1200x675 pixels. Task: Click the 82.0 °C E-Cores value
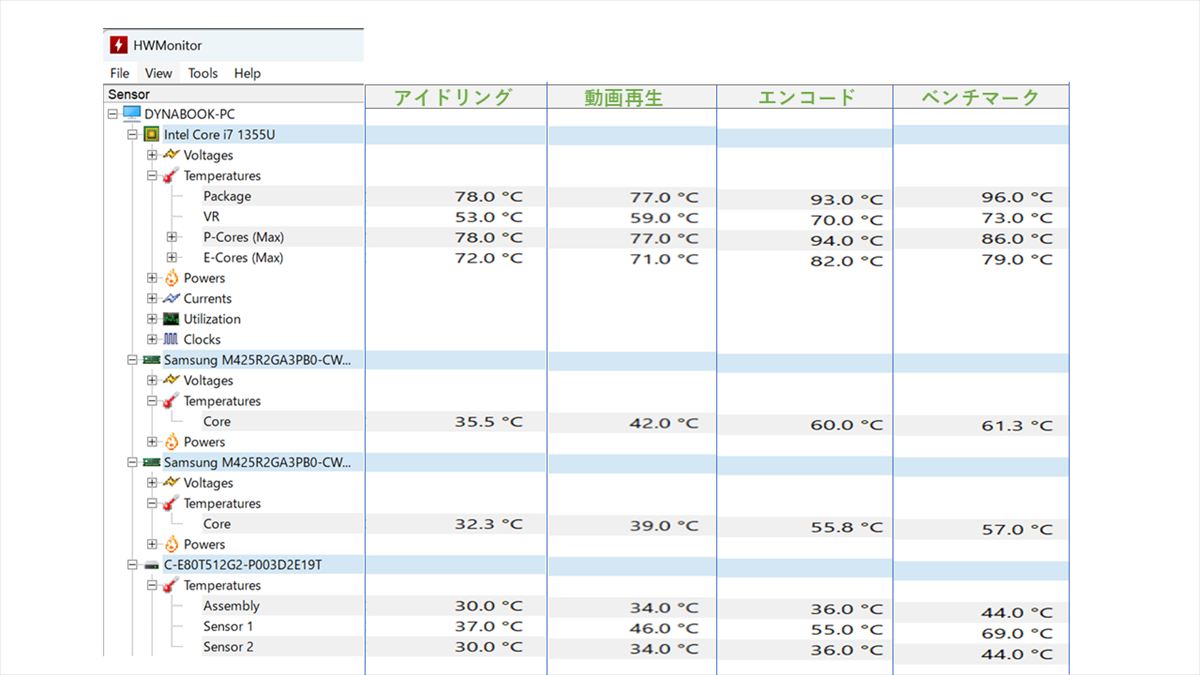847,261
